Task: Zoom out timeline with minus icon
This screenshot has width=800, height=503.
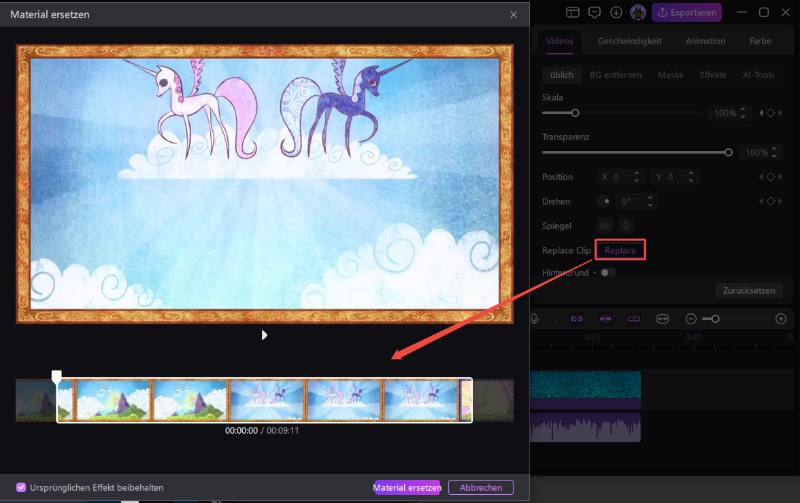Action: click(x=691, y=319)
